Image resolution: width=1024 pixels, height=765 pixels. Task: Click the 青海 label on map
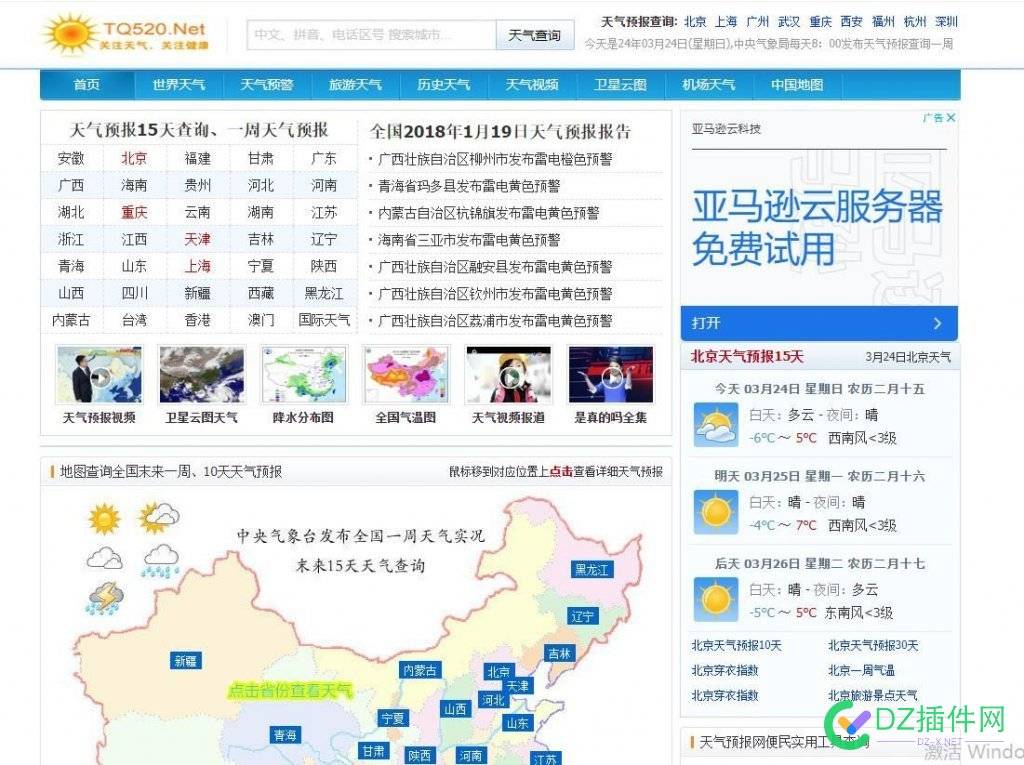(x=285, y=735)
